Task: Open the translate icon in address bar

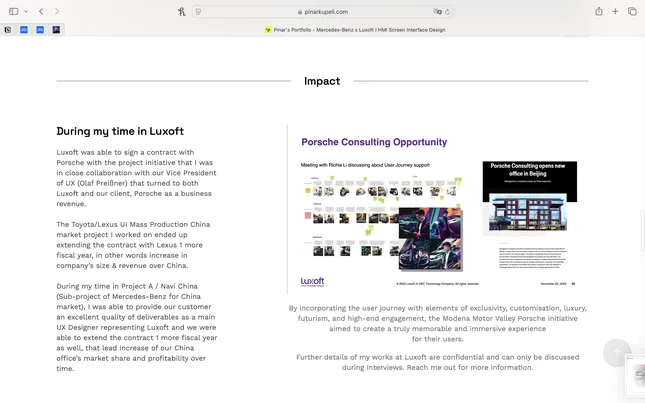Action: (x=437, y=12)
